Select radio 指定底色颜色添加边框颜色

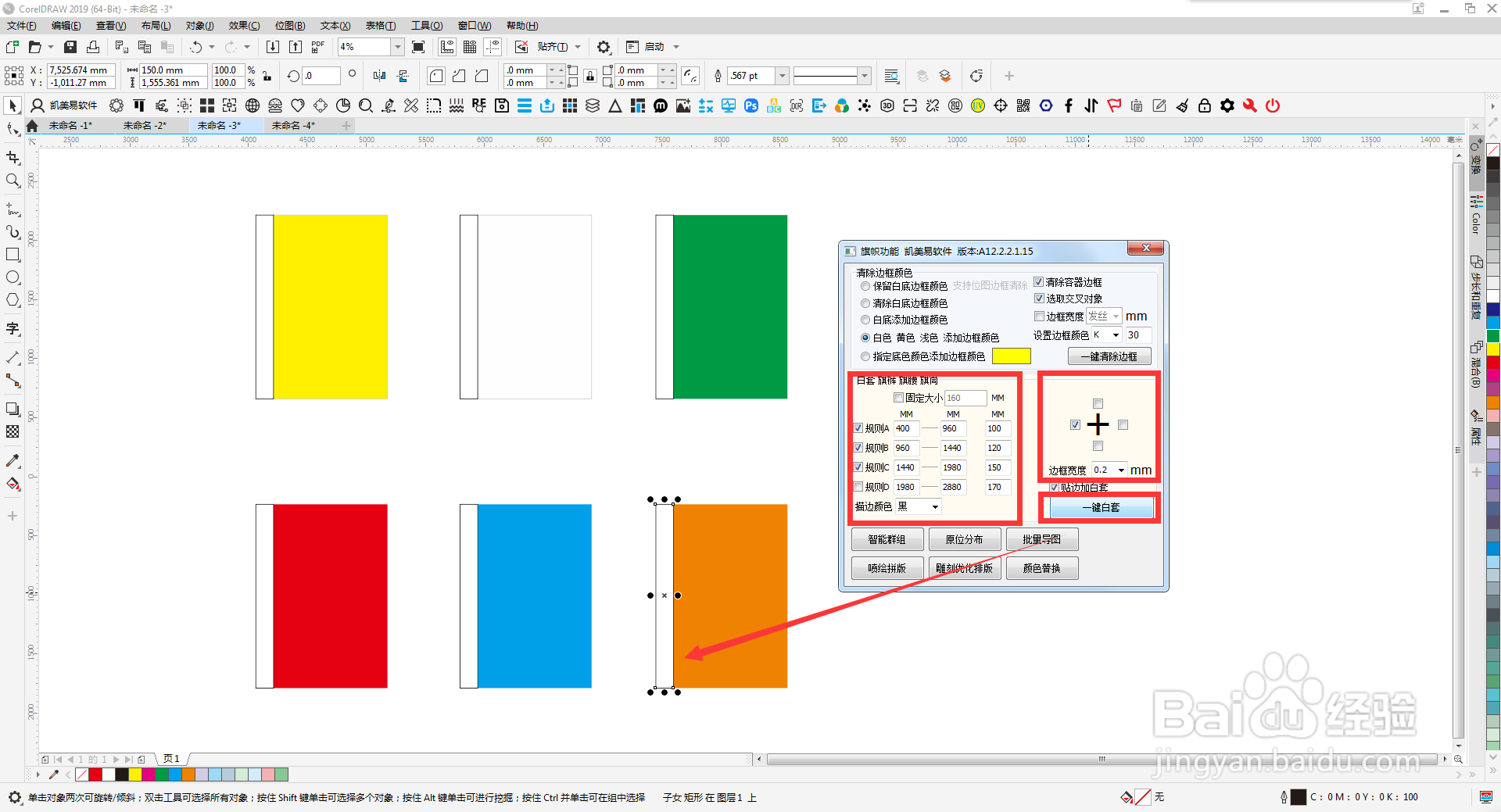pos(865,356)
